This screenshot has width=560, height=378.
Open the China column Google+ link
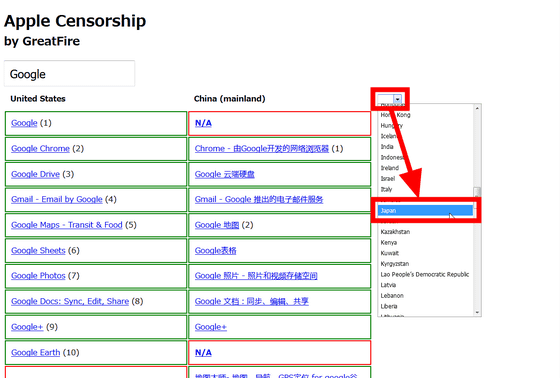pos(211,327)
